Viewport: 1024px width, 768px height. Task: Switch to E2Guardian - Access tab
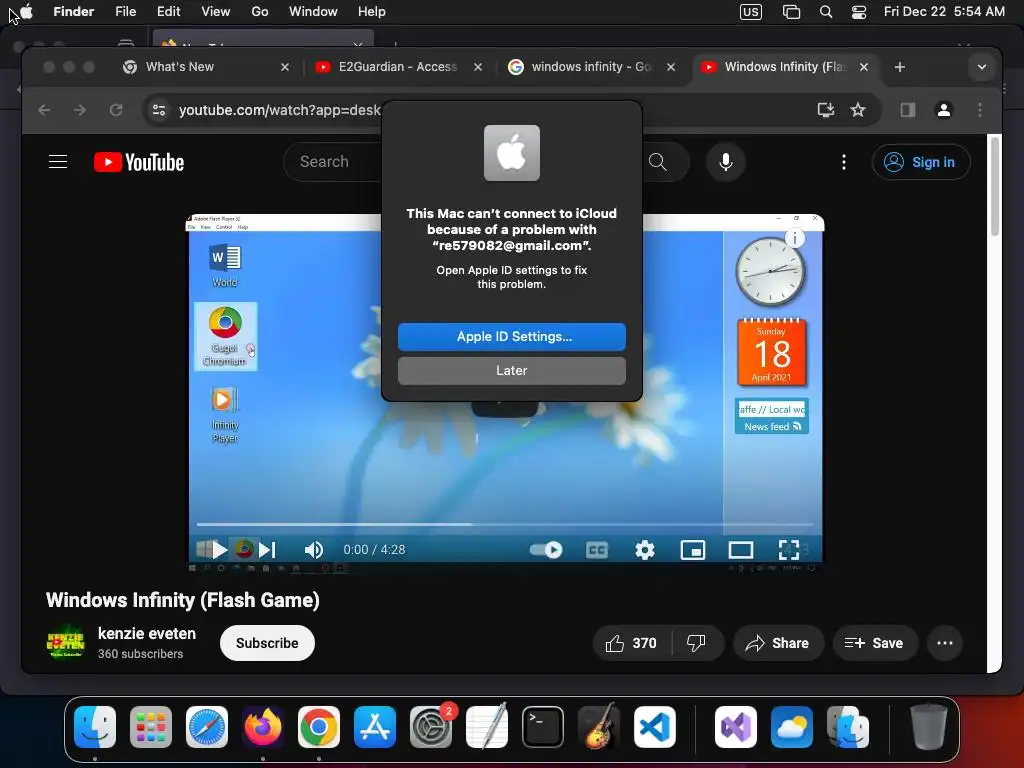(x=398, y=67)
